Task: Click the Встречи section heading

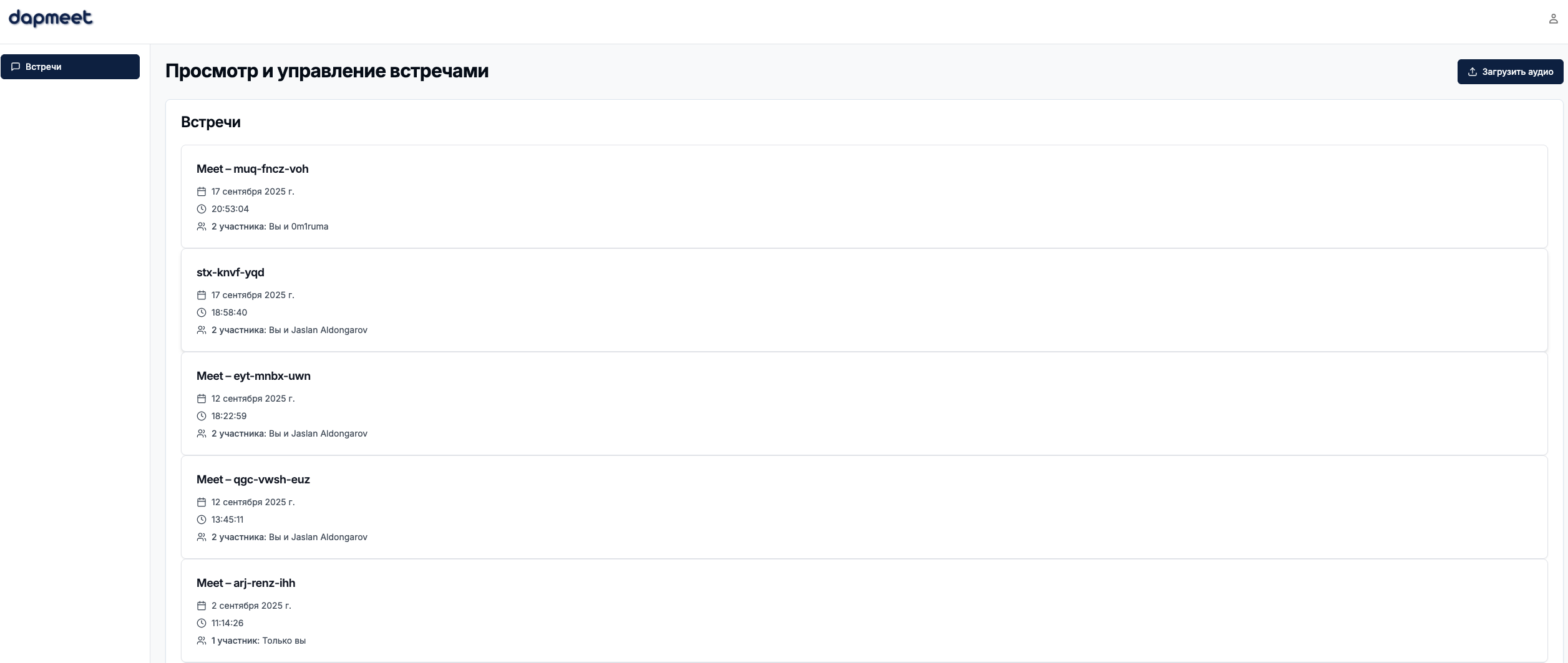Action: point(210,122)
